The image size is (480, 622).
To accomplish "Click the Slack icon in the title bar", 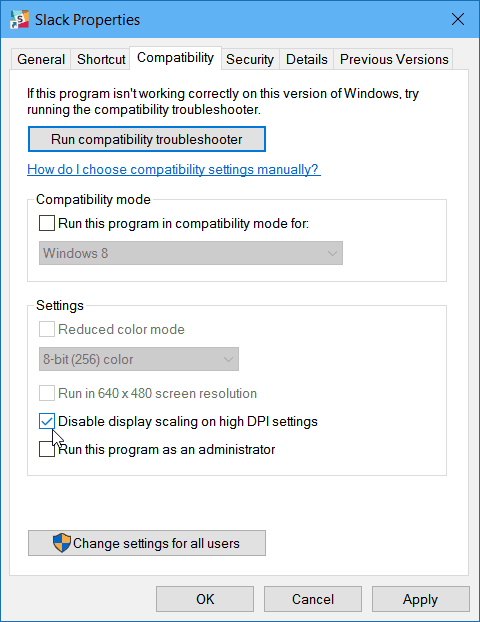I will 19,19.
